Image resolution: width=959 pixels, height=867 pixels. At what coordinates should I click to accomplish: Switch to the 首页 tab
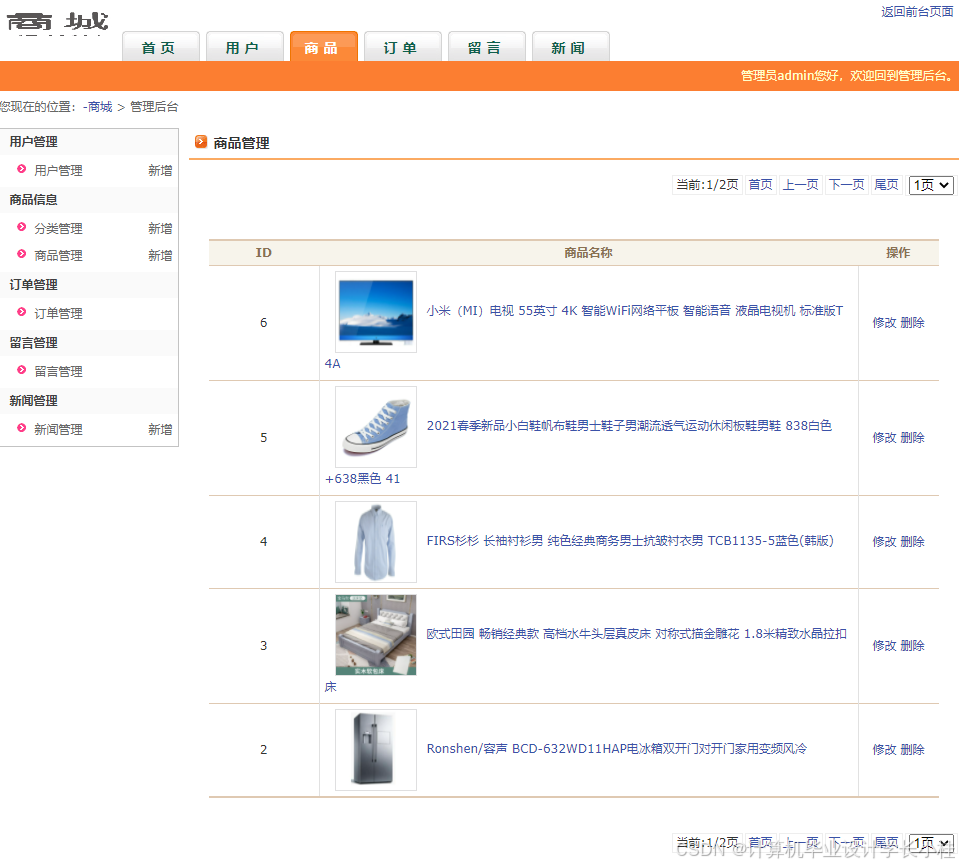[161, 47]
